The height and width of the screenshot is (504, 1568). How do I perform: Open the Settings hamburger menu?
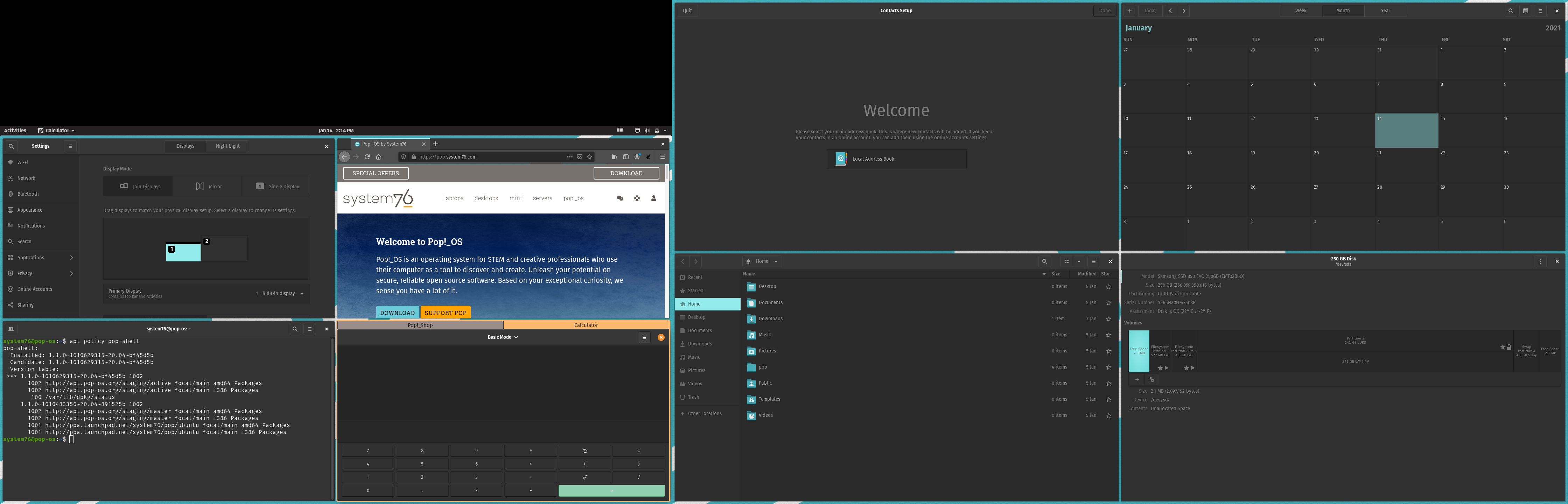pyautogui.click(x=70, y=146)
